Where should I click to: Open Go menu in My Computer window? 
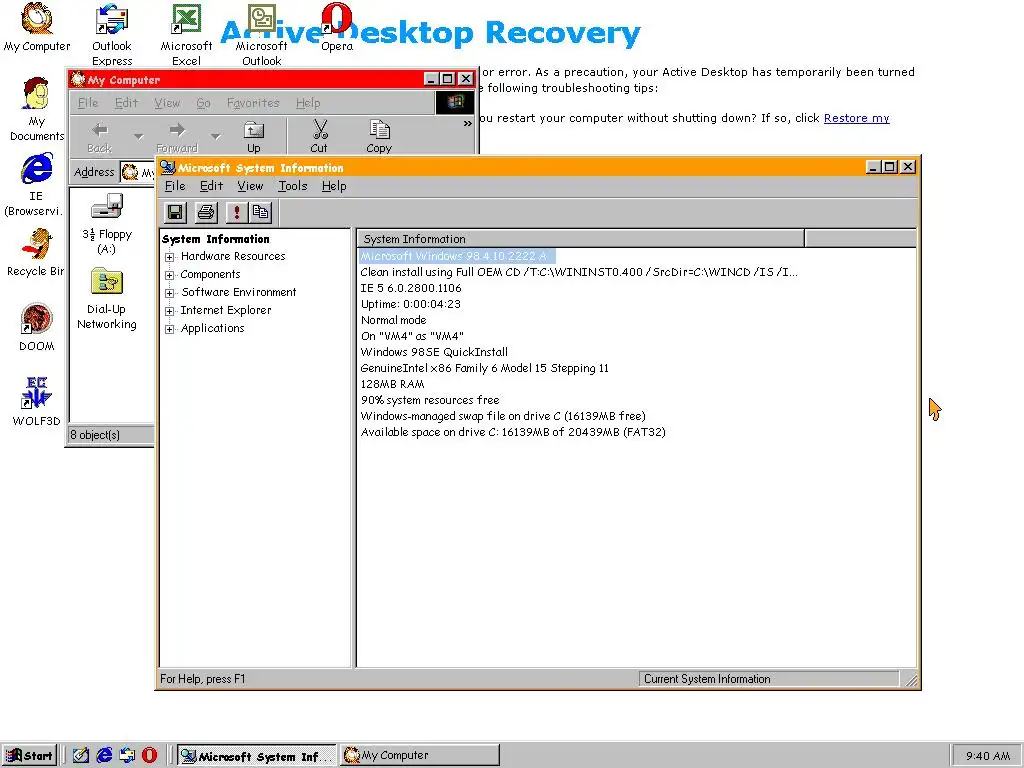203,103
